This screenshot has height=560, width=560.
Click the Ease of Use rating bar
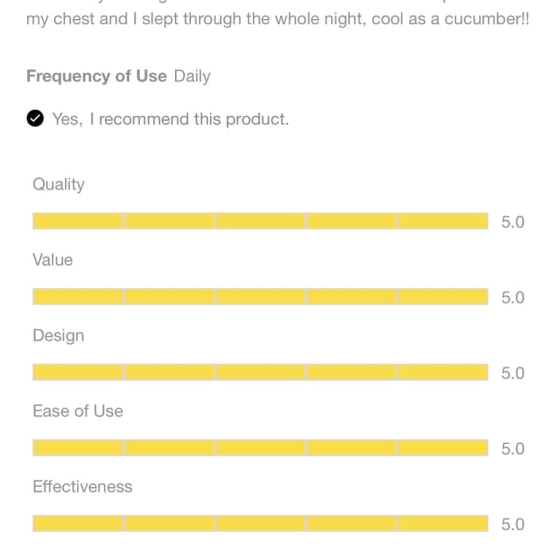(x=260, y=448)
